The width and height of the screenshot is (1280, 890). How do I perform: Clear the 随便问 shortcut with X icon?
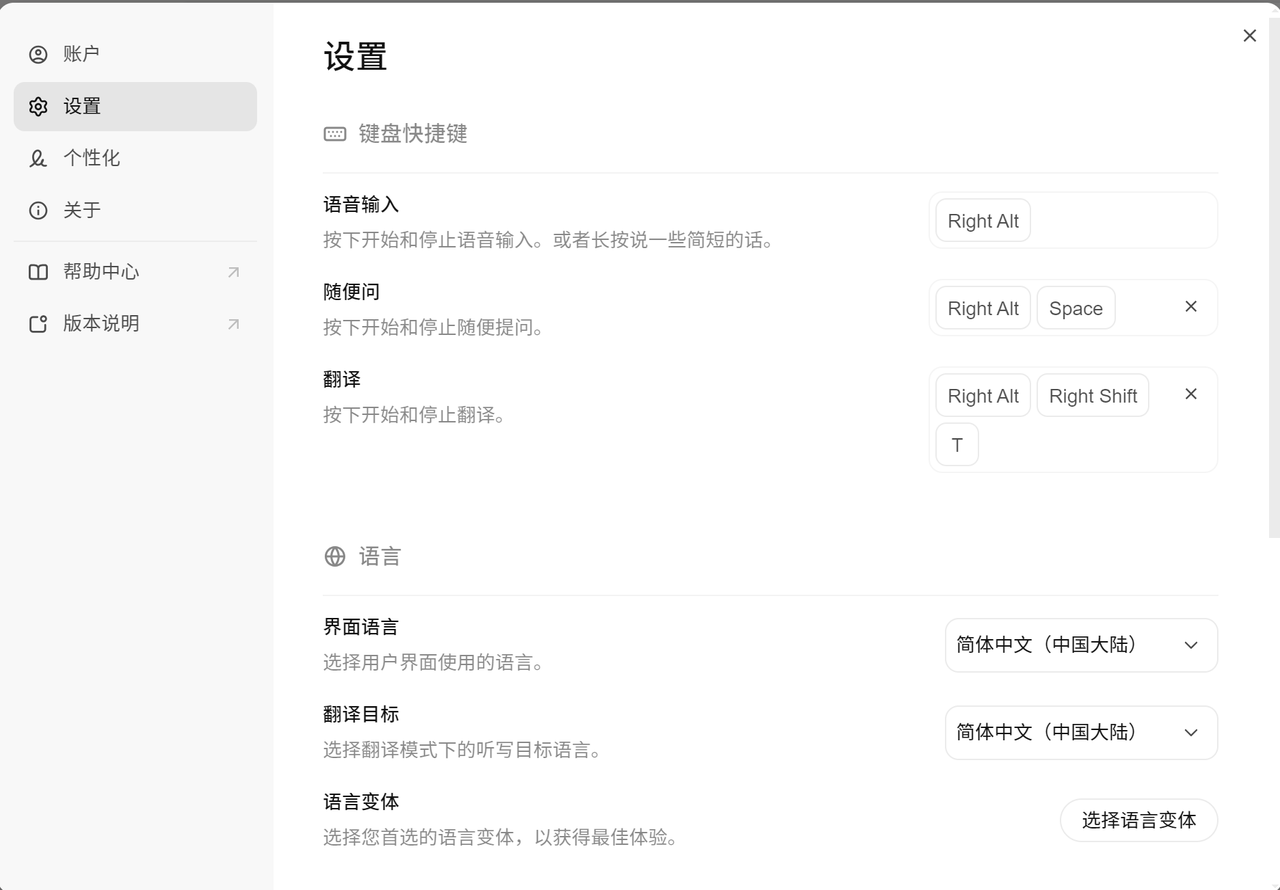coord(1190,307)
